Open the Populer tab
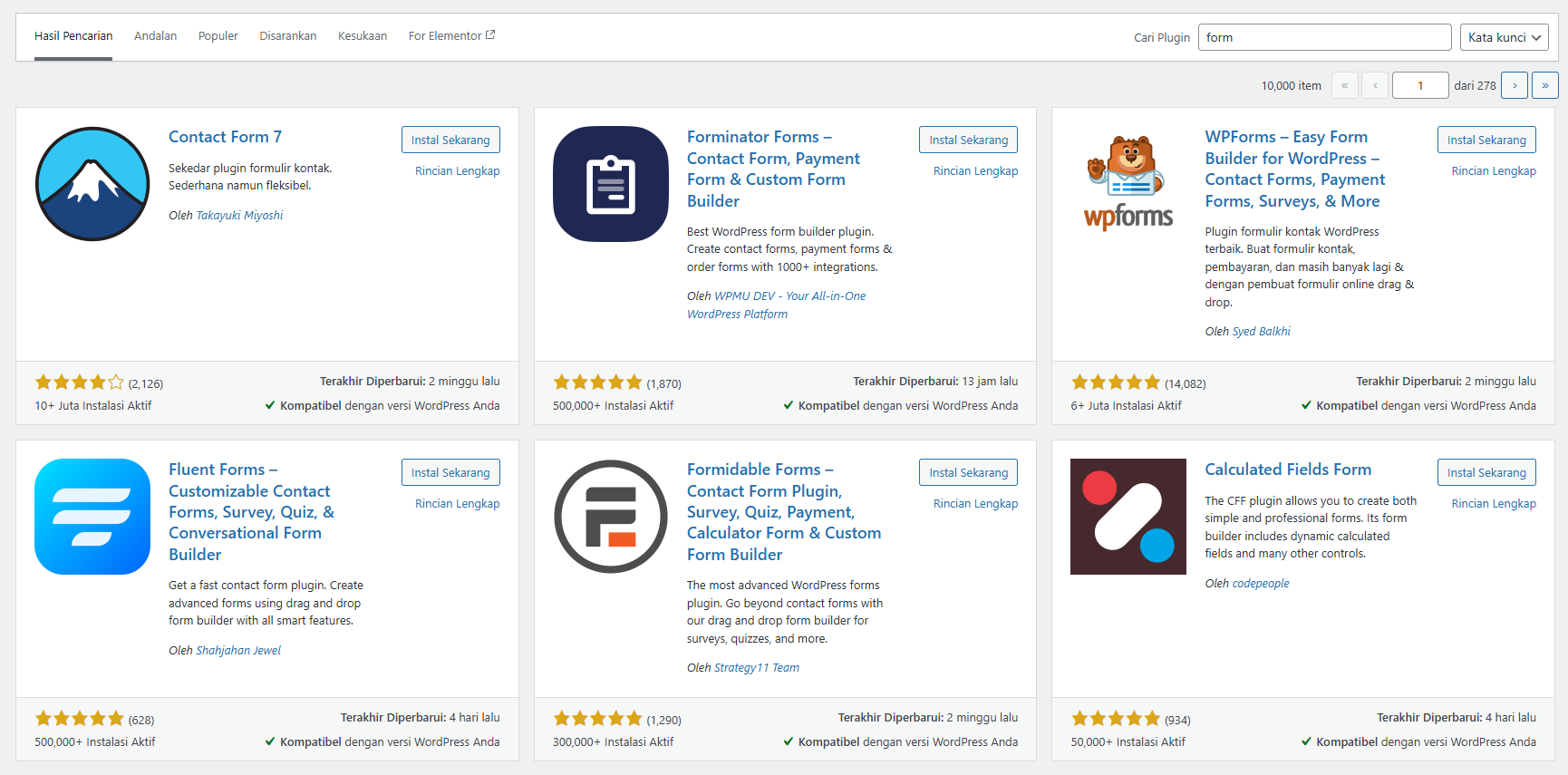 [x=218, y=36]
